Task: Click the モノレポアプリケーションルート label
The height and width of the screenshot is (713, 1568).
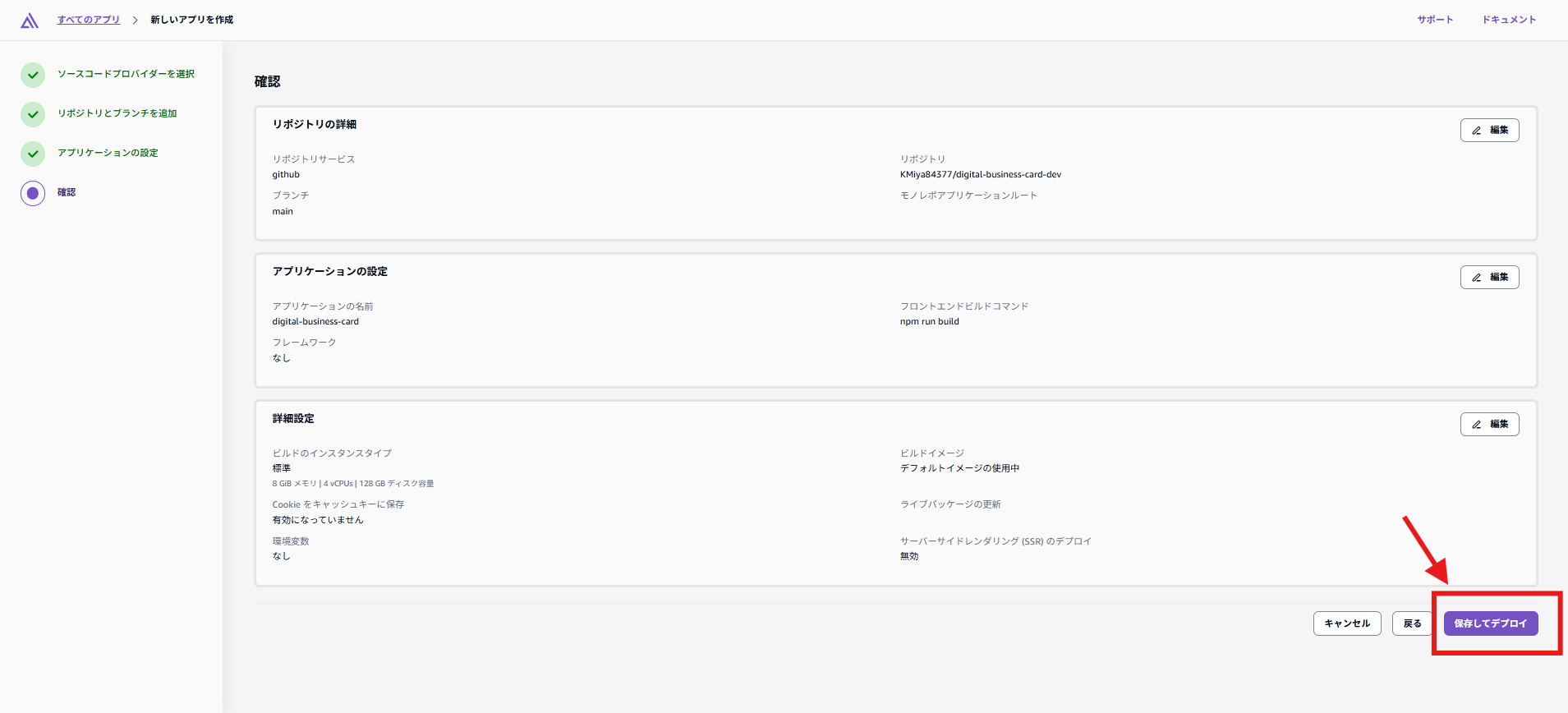Action: coord(968,195)
